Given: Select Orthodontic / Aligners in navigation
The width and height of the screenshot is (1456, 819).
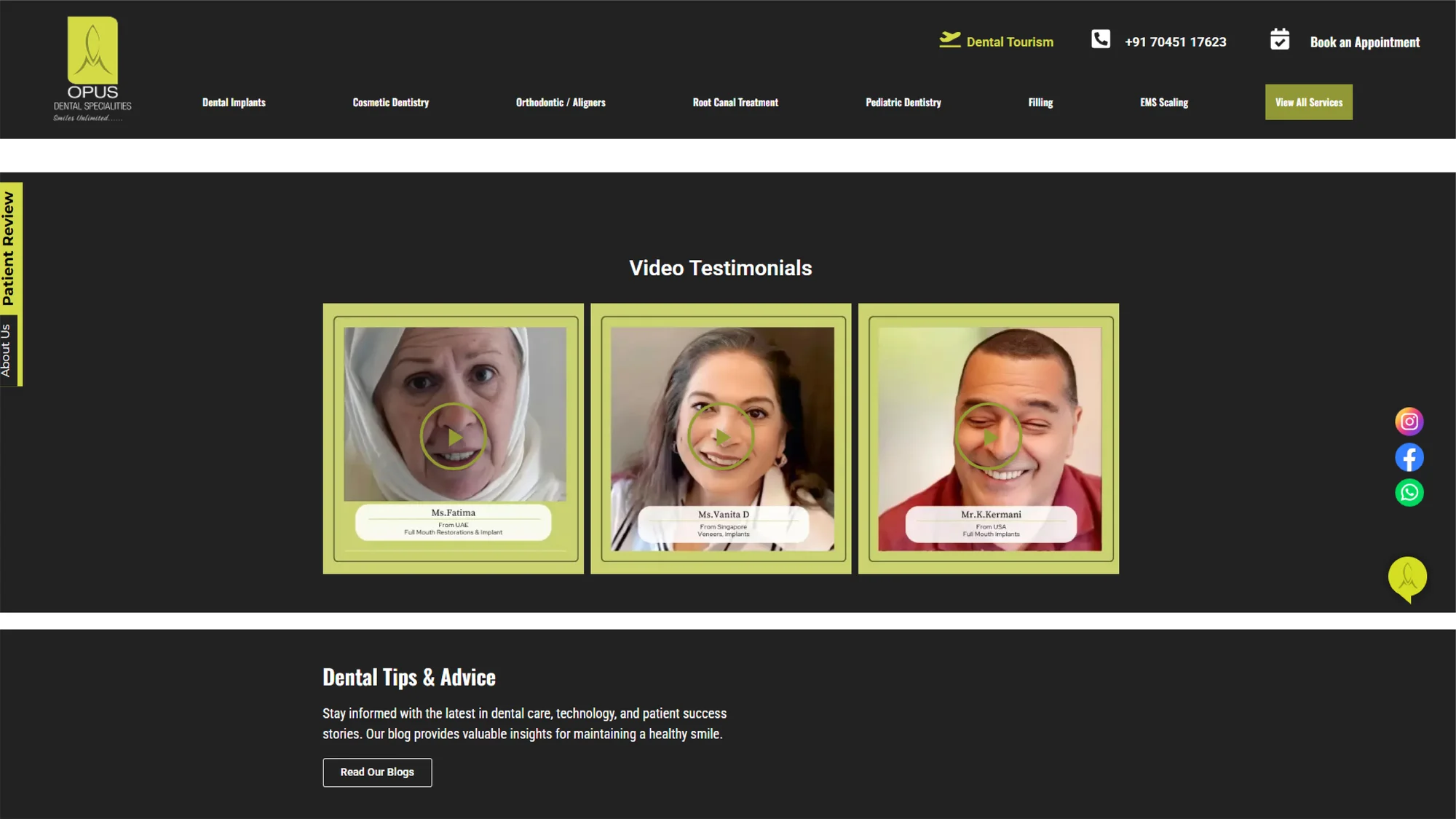Looking at the screenshot, I should [x=560, y=103].
